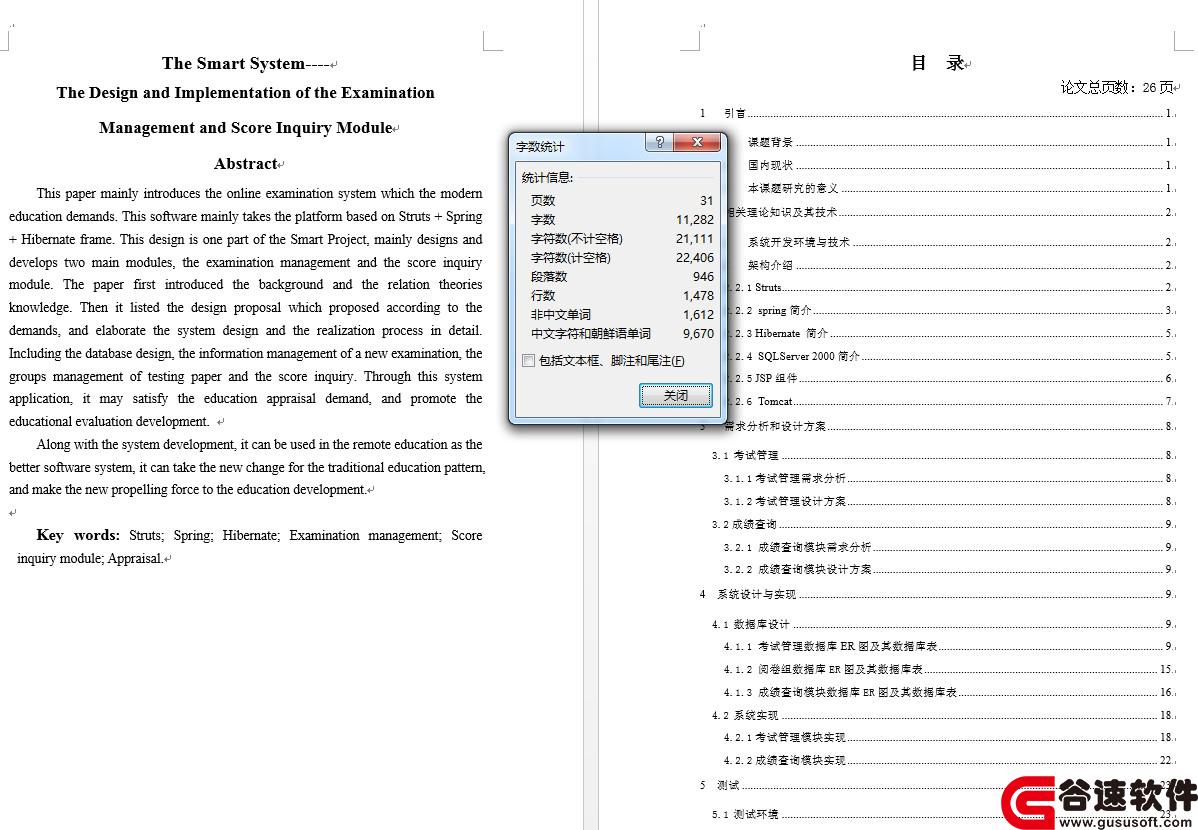The image size is (1198, 830).
Task: Open the TOC entry 3.1 考试管理
Action: [x=944, y=456]
